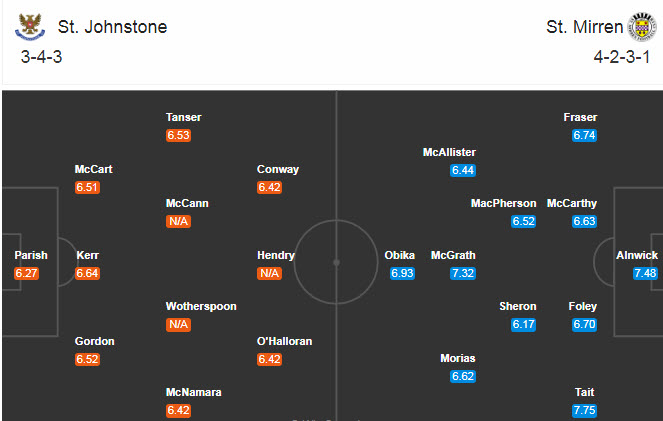
Task: Click Alnwick's 7.48 rating badge
Action: point(646,273)
